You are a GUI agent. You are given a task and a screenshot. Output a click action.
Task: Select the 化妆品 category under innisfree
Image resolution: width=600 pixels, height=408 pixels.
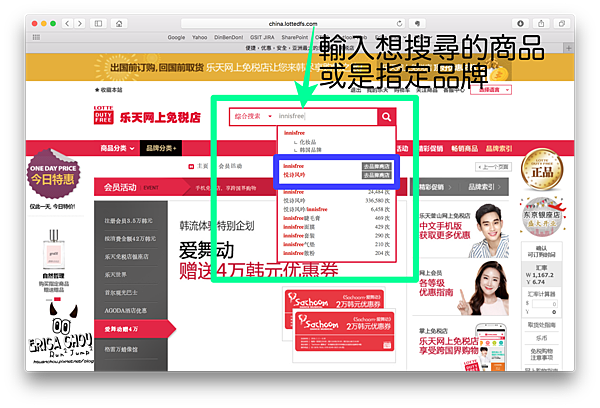(308, 142)
